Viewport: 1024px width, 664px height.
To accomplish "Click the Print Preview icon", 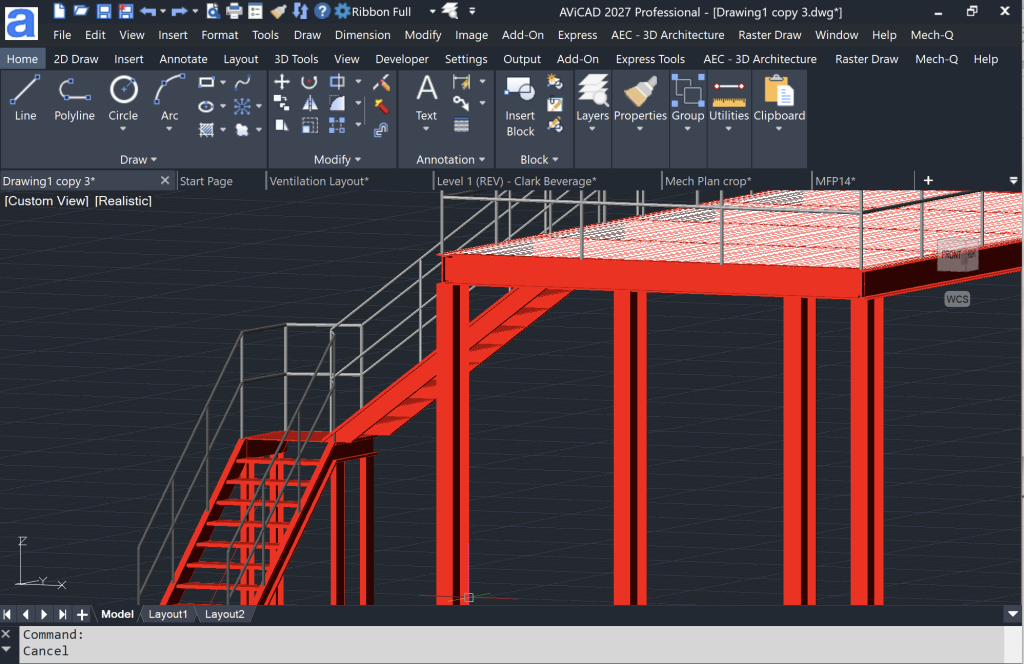I will point(213,11).
